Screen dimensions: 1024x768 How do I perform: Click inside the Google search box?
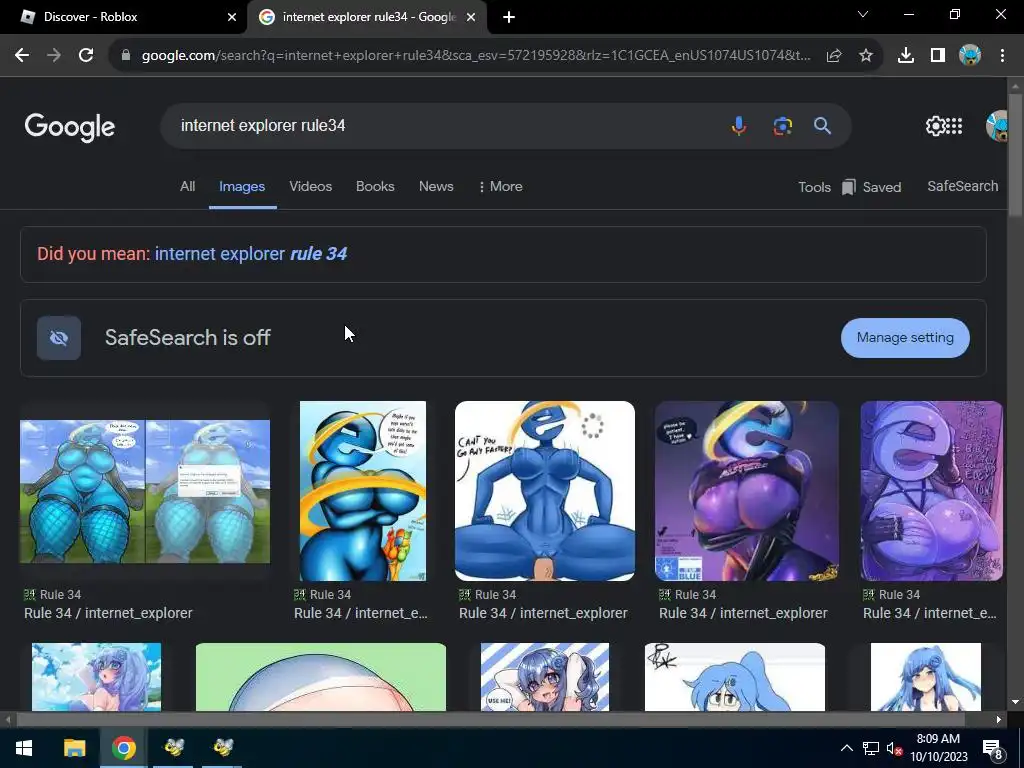[x=444, y=125]
